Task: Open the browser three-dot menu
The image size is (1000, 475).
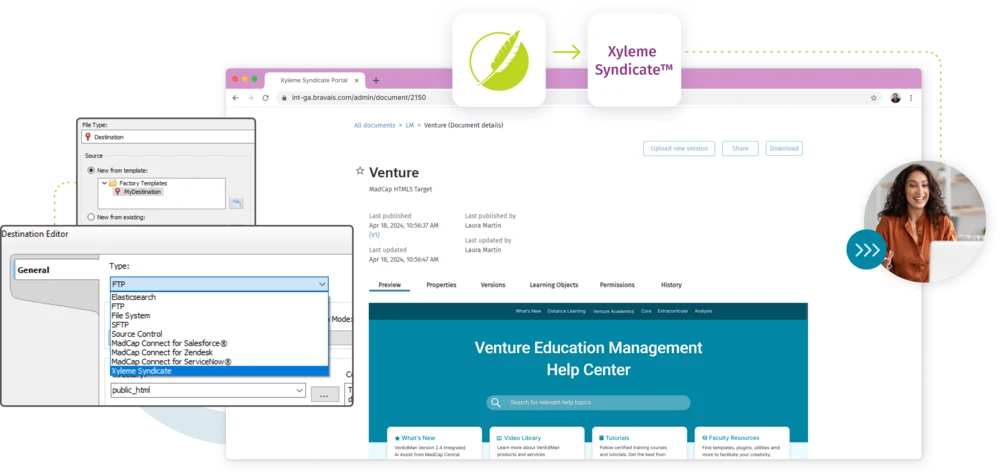Action: coord(911,98)
